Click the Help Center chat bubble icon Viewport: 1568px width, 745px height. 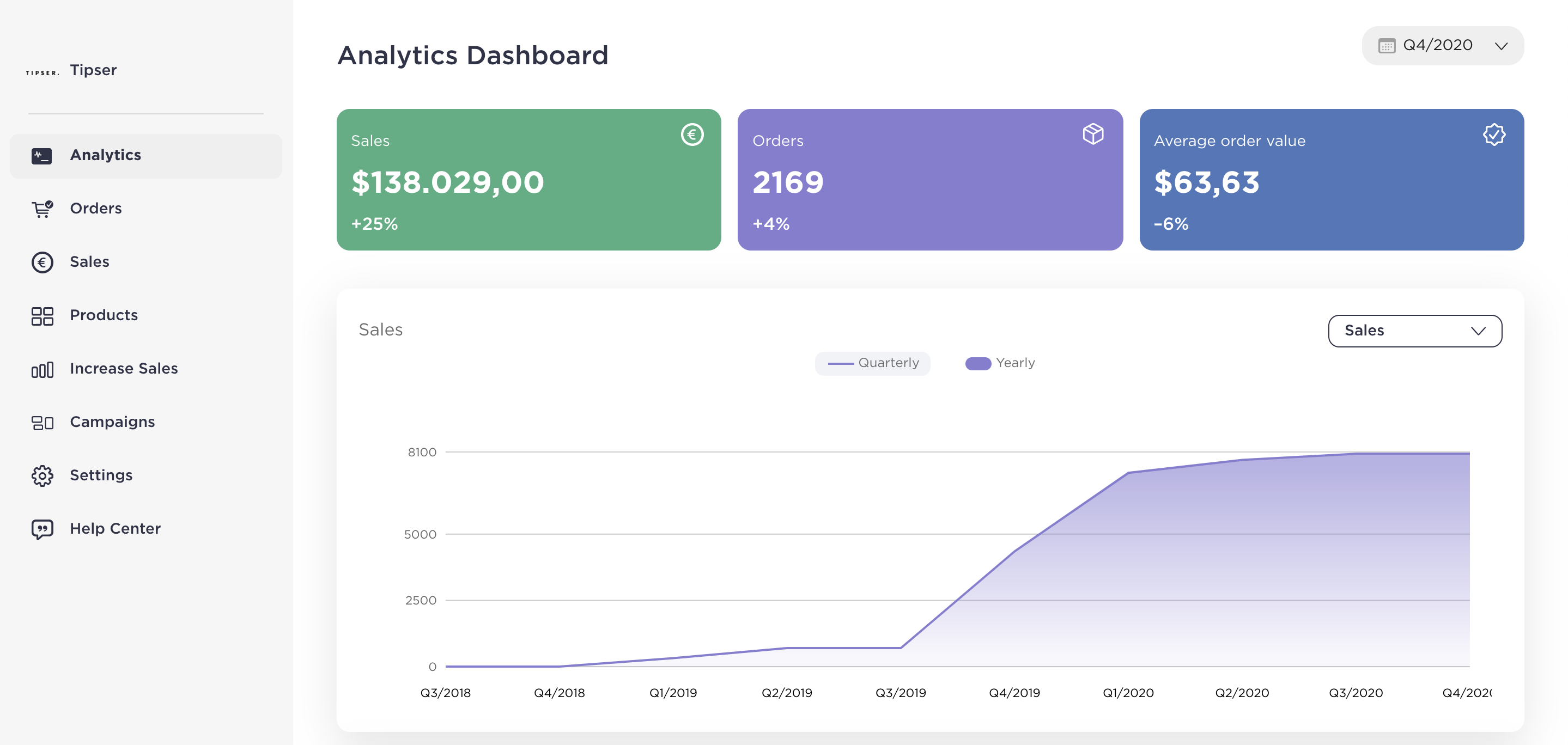tap(41, 529)
